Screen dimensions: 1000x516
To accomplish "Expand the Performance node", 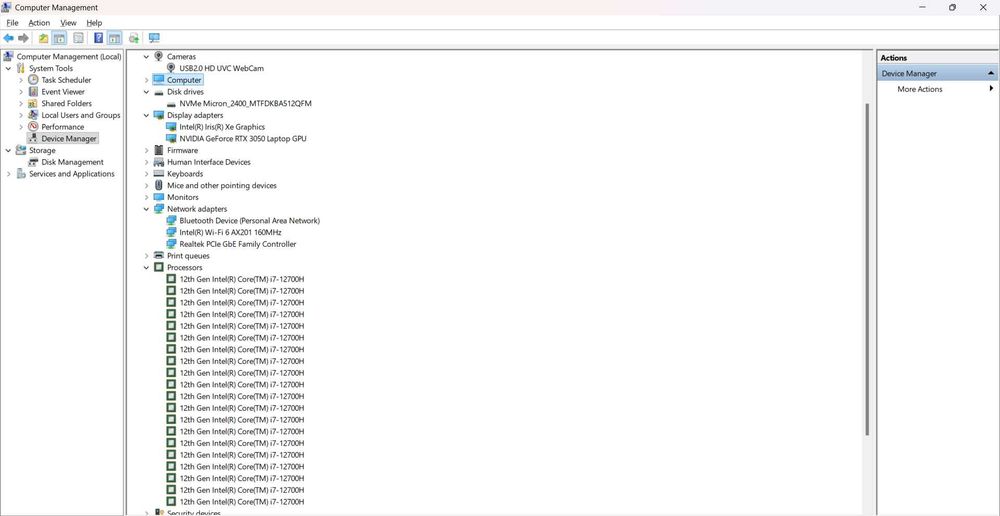I will coord(20,127).
